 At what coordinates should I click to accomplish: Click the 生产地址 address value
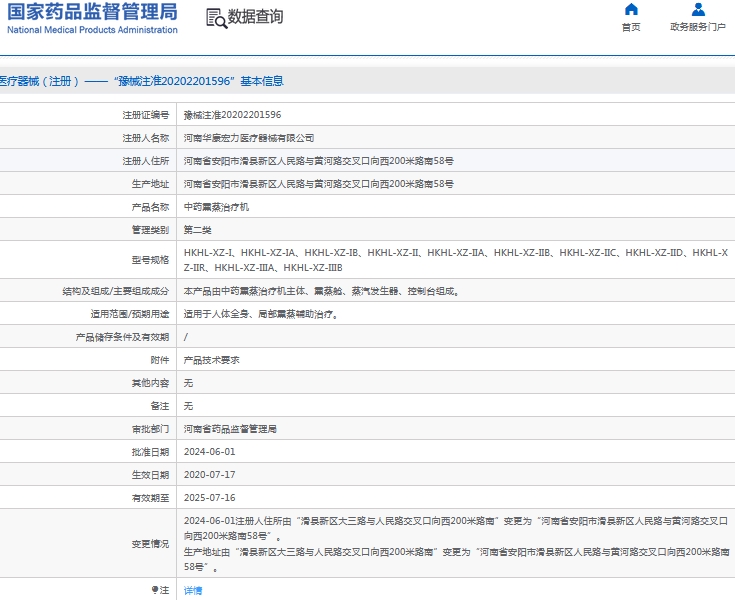pos(319,184)
